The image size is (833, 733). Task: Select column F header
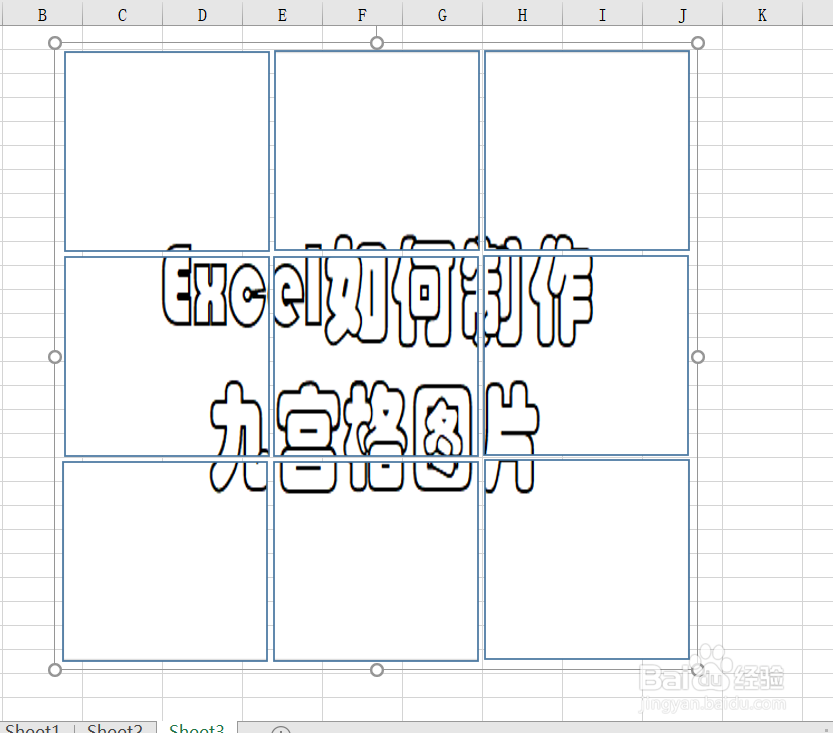point(362,15)
